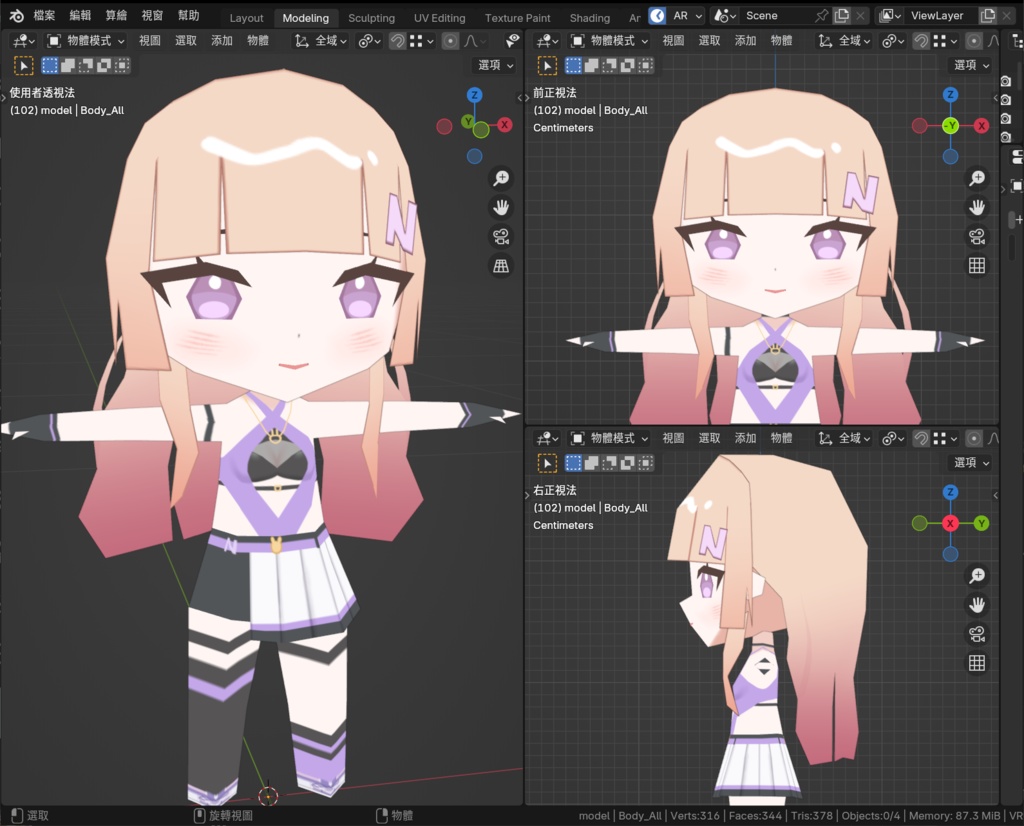Switch to the Sculpting workspace tab
Viewport: 1024px width, 826px height.
click(x=371, y=17)
